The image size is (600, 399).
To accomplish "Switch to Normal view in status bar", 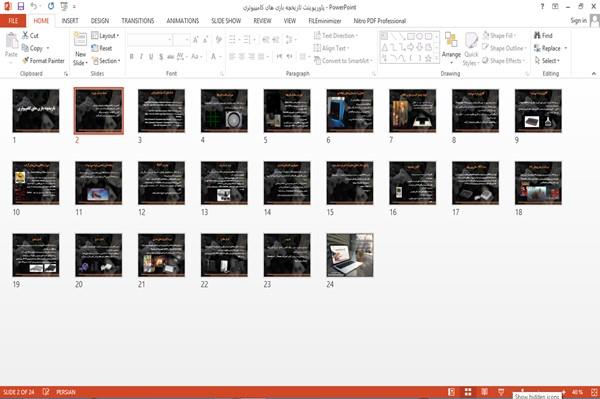I will 452,392.
